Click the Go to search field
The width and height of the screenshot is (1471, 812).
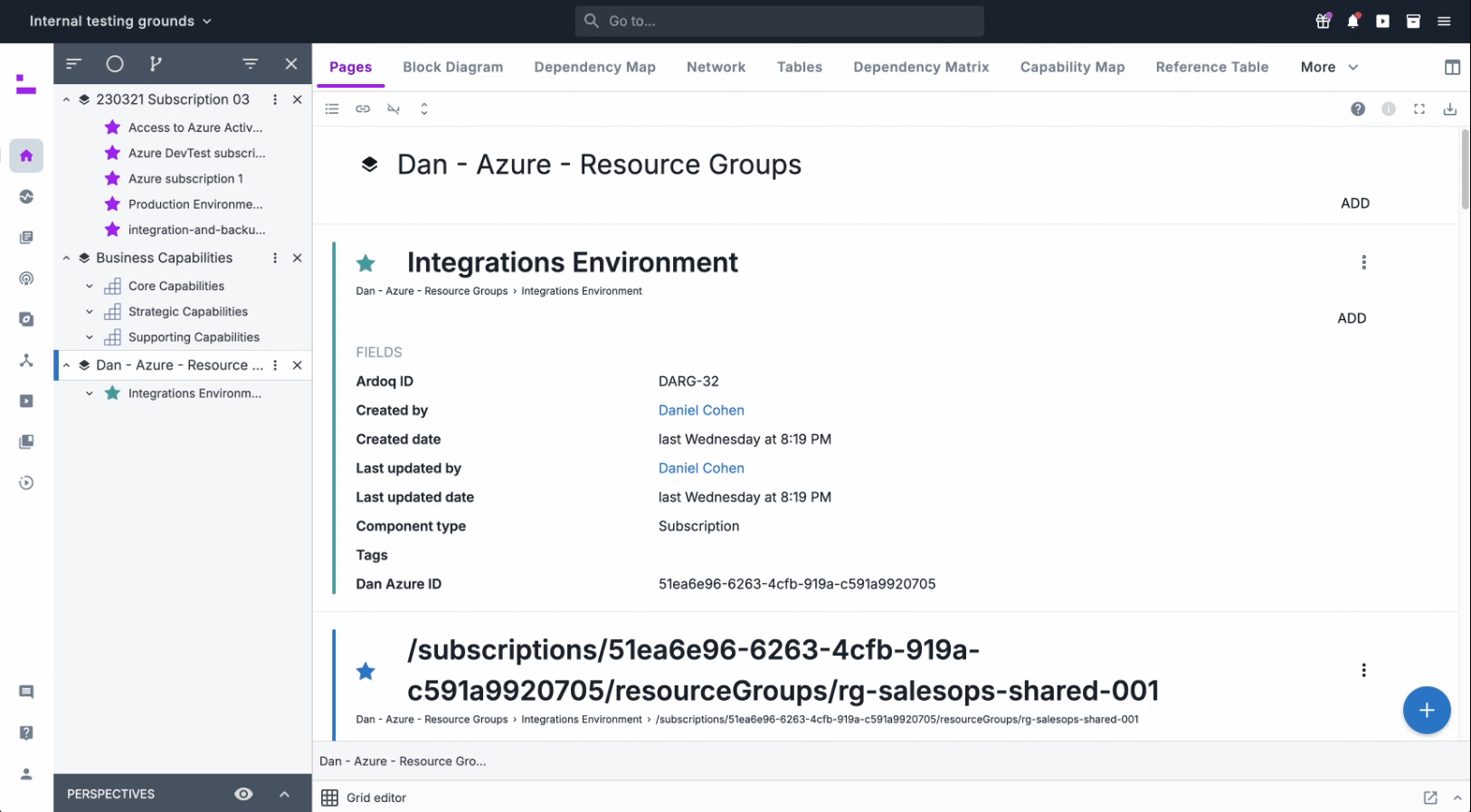click(x=779, y=21)
